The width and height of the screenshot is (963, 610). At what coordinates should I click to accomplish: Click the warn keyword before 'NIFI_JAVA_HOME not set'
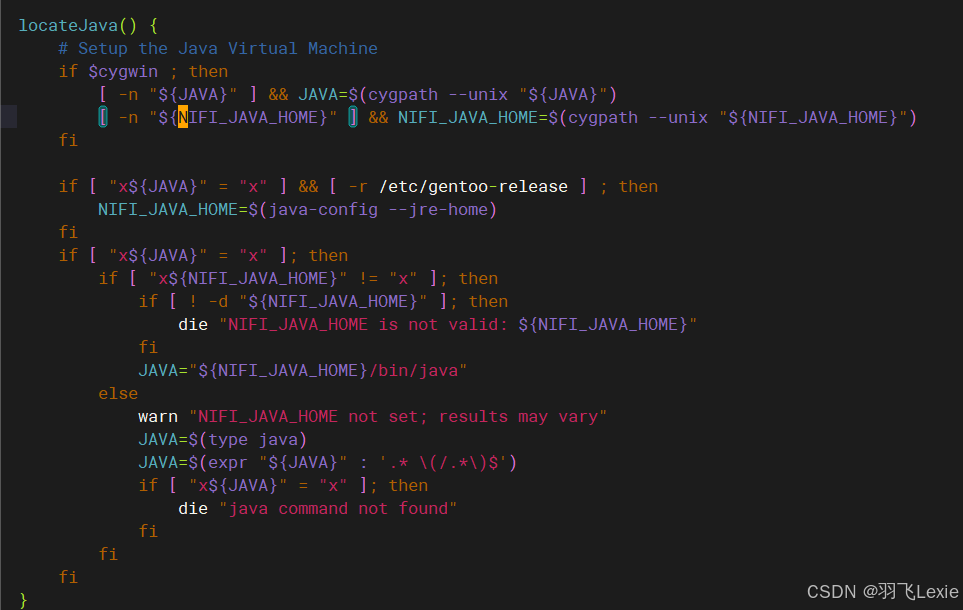point(157,416)
